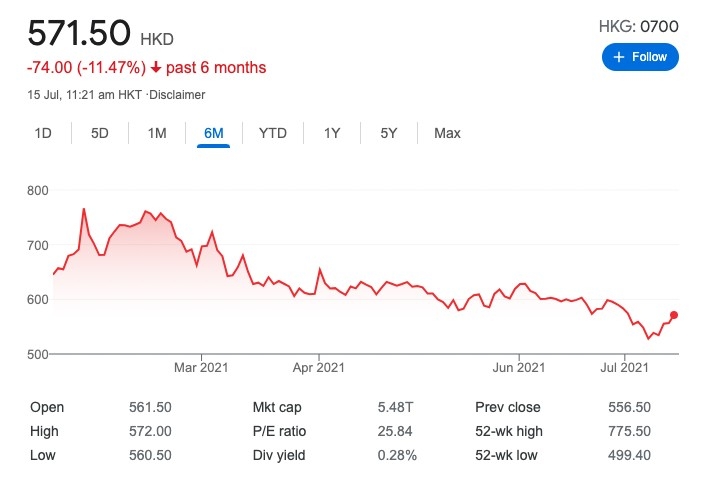This screenshot has height=488, width=718.
Task: Open the Disclaimer link
Action: click(x=178, y=95)
